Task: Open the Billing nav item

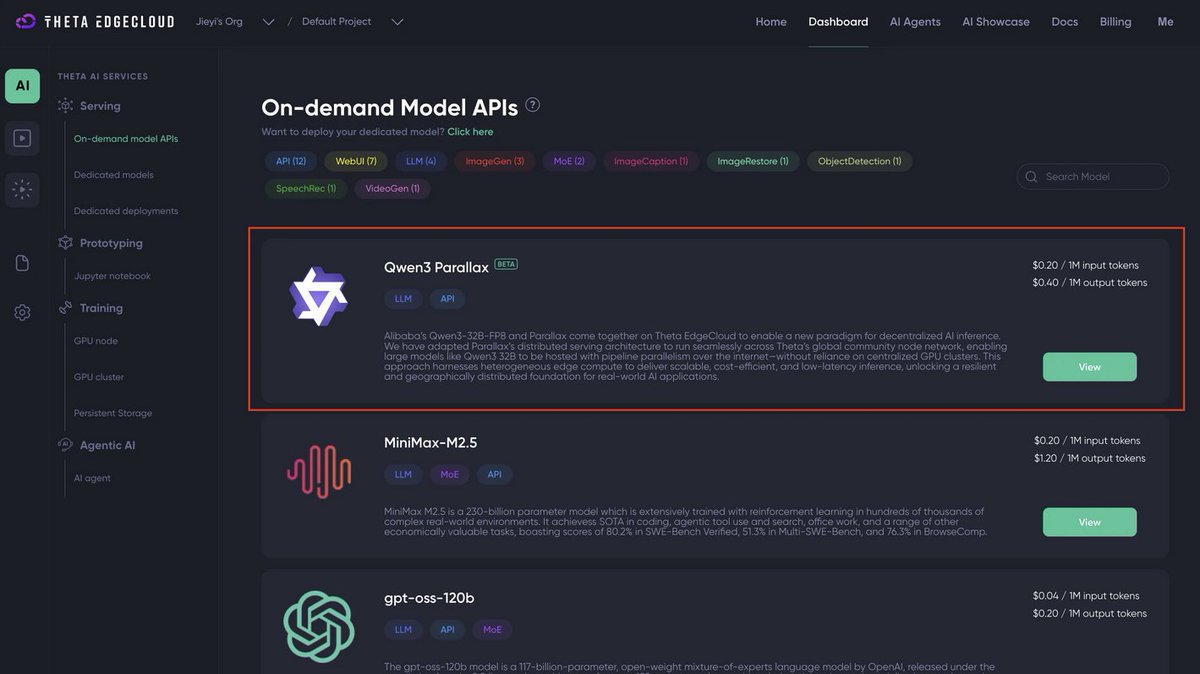Action: tap(1116, 22)
